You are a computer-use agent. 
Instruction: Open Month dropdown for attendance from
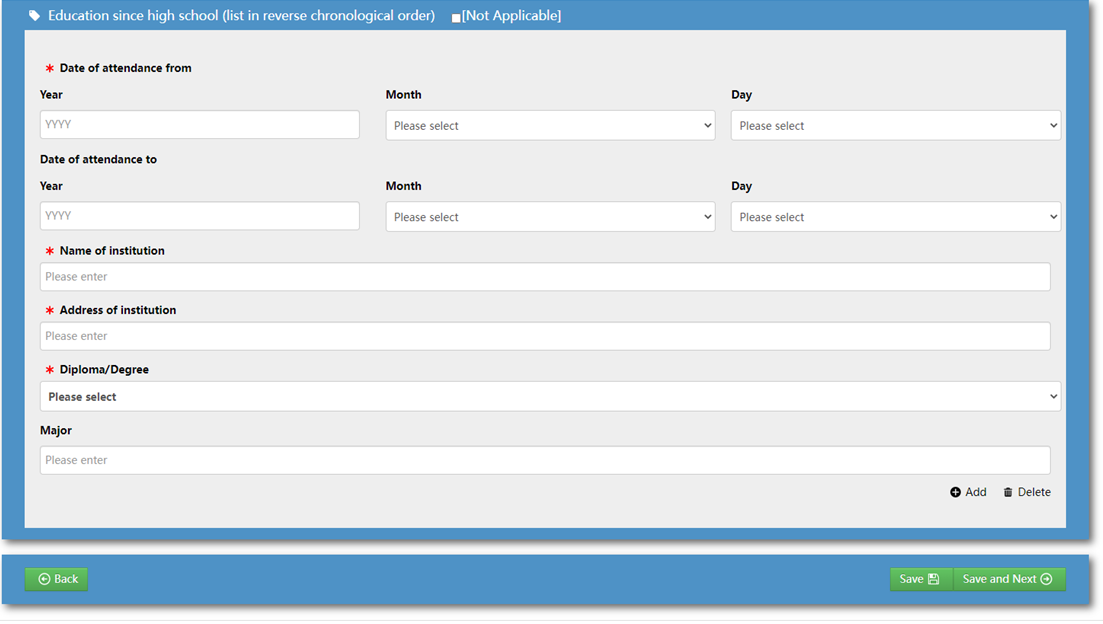pos(550,126)
